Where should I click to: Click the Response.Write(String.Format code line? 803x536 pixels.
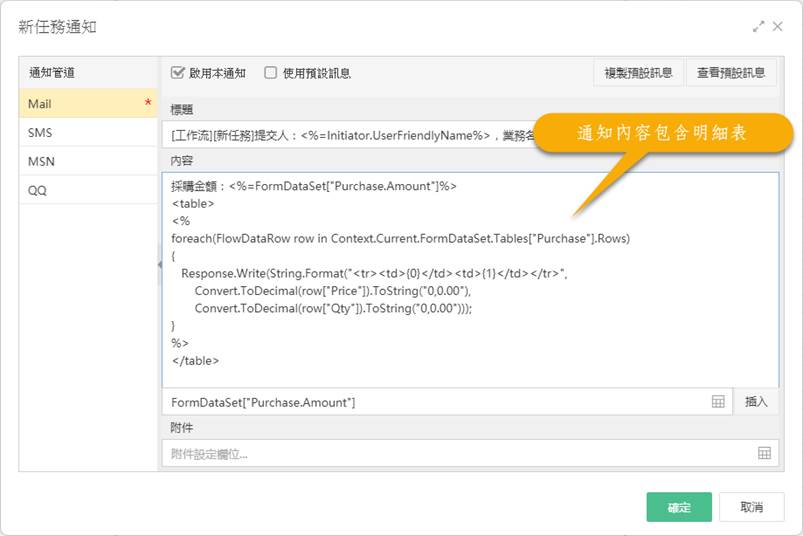tap(374, 273)
